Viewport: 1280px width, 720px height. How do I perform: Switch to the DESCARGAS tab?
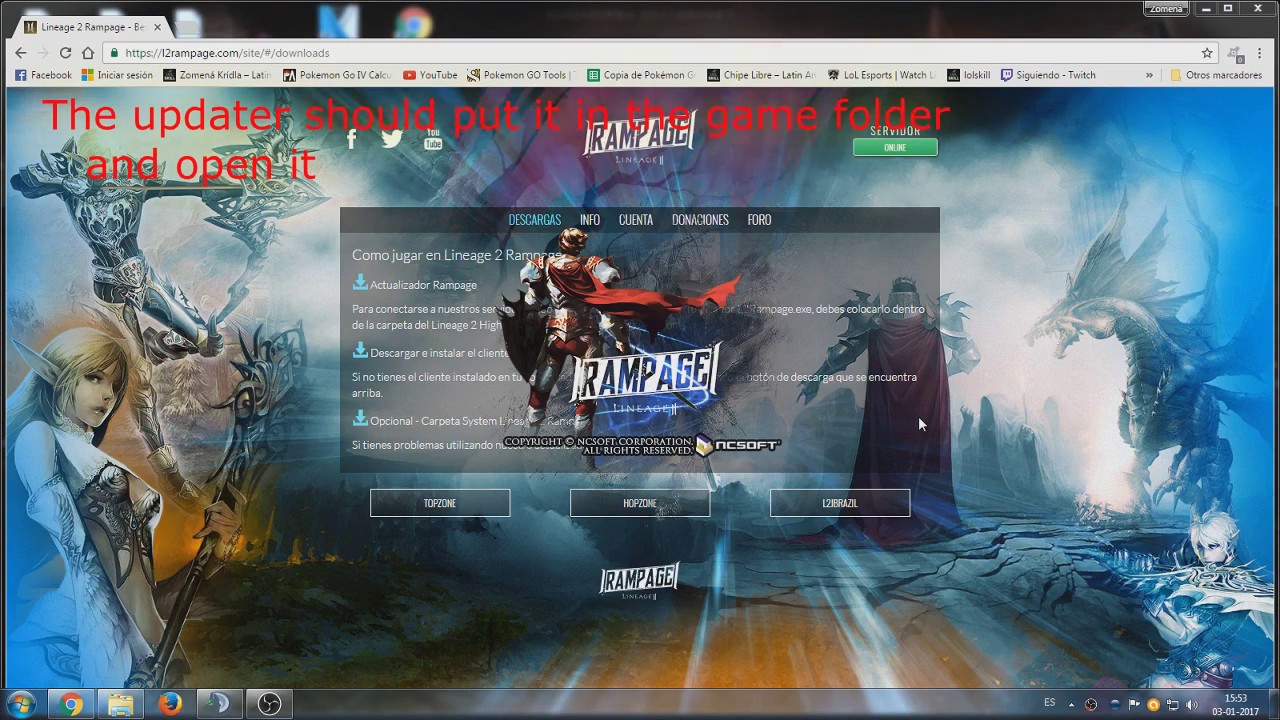pyautogui.click(x=534, y=220)
